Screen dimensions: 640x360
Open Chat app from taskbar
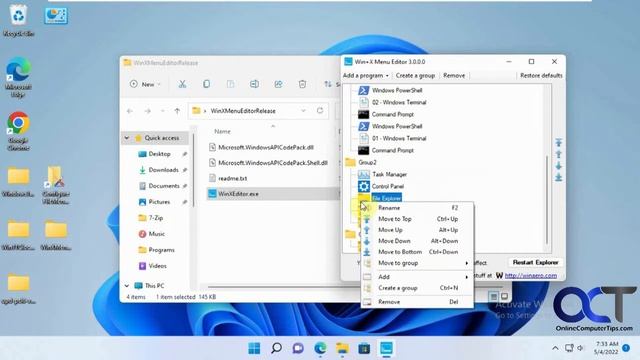[298, 348]
